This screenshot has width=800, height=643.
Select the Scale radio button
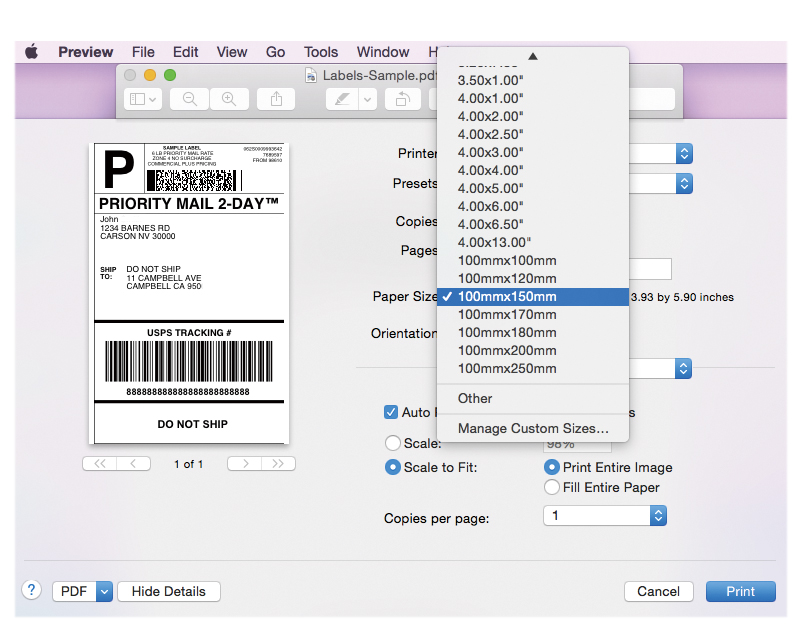tap(392, 443)
